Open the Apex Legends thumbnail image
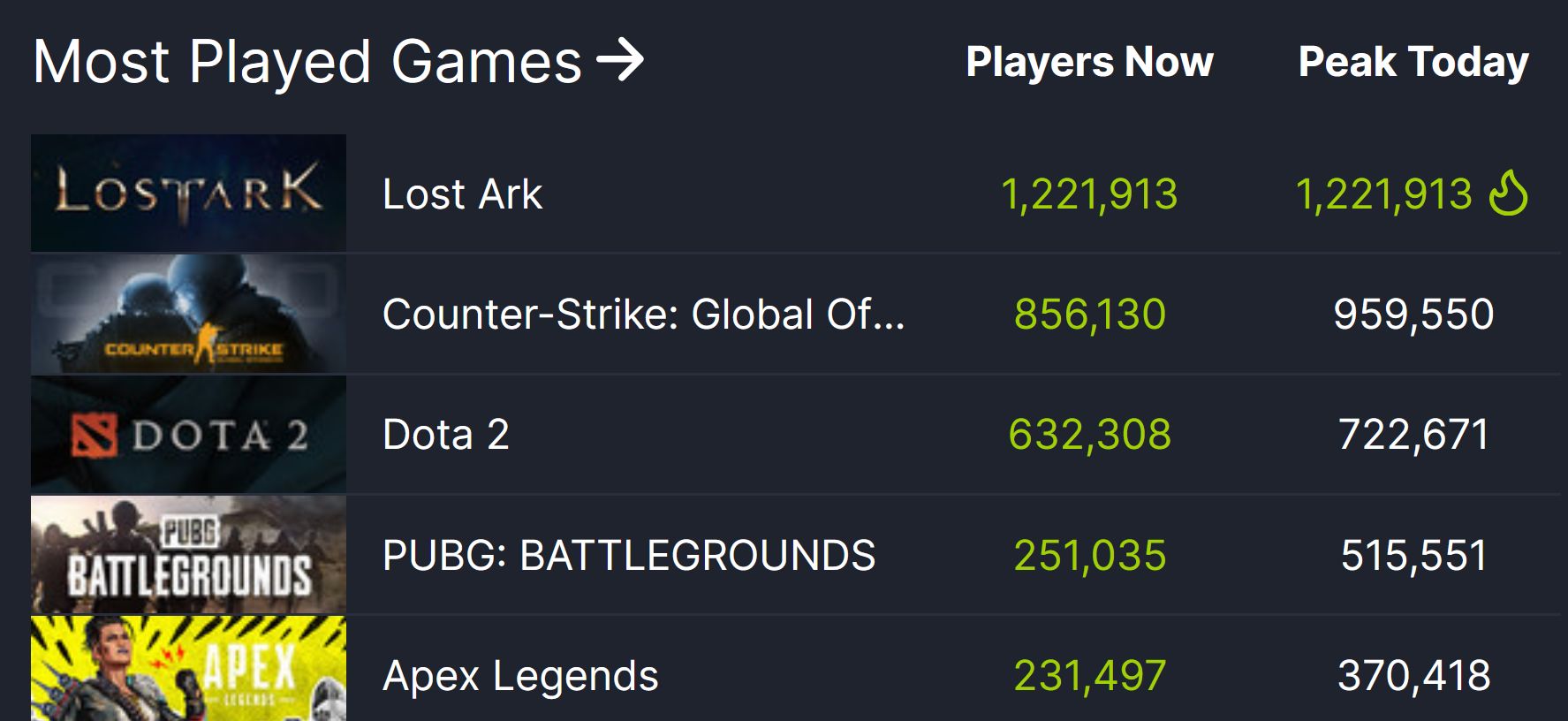The height and width of the screenshot is (721, 1568). (188, 669)
